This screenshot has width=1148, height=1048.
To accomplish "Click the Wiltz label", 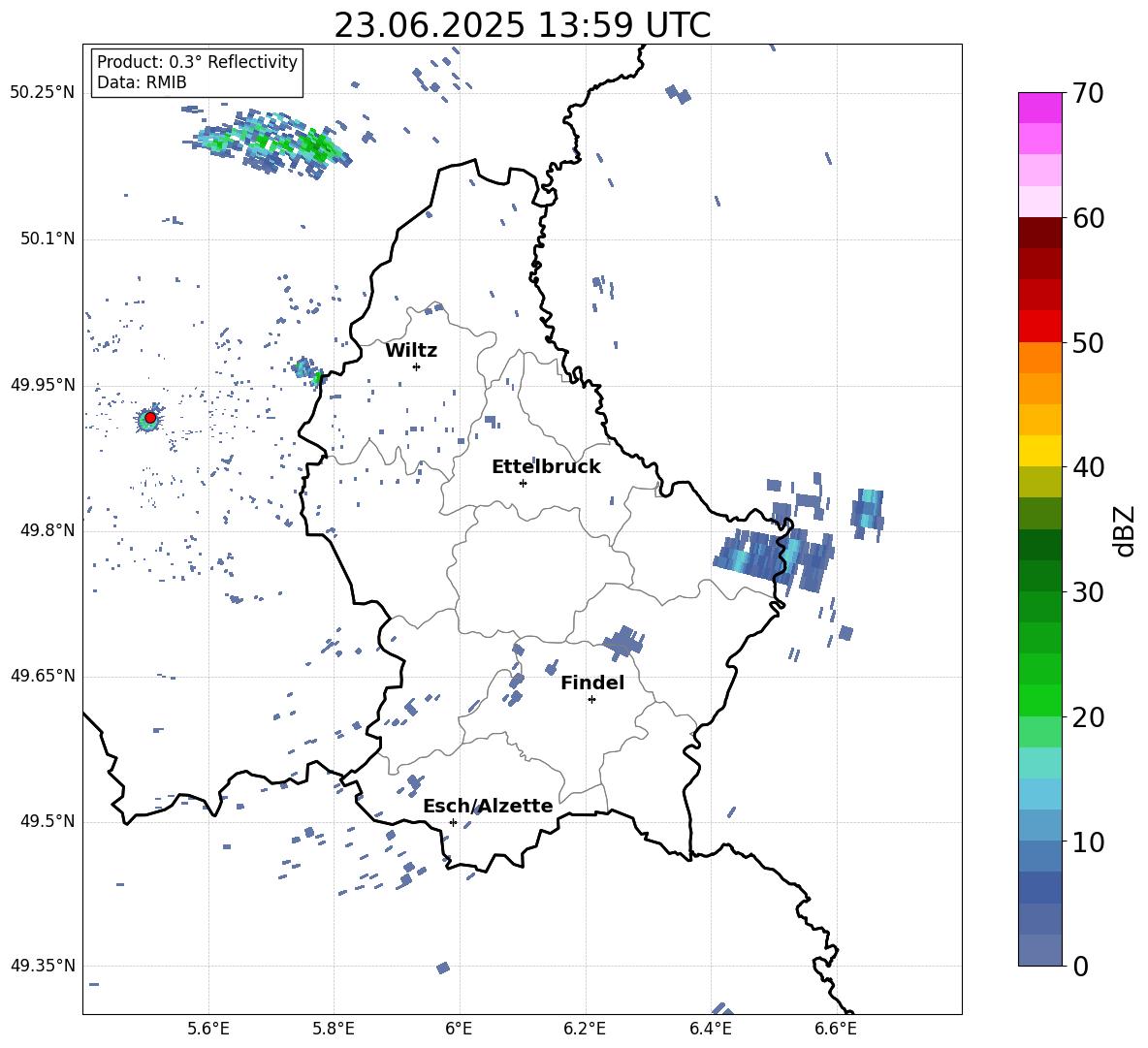I will [x=411, y=351].
